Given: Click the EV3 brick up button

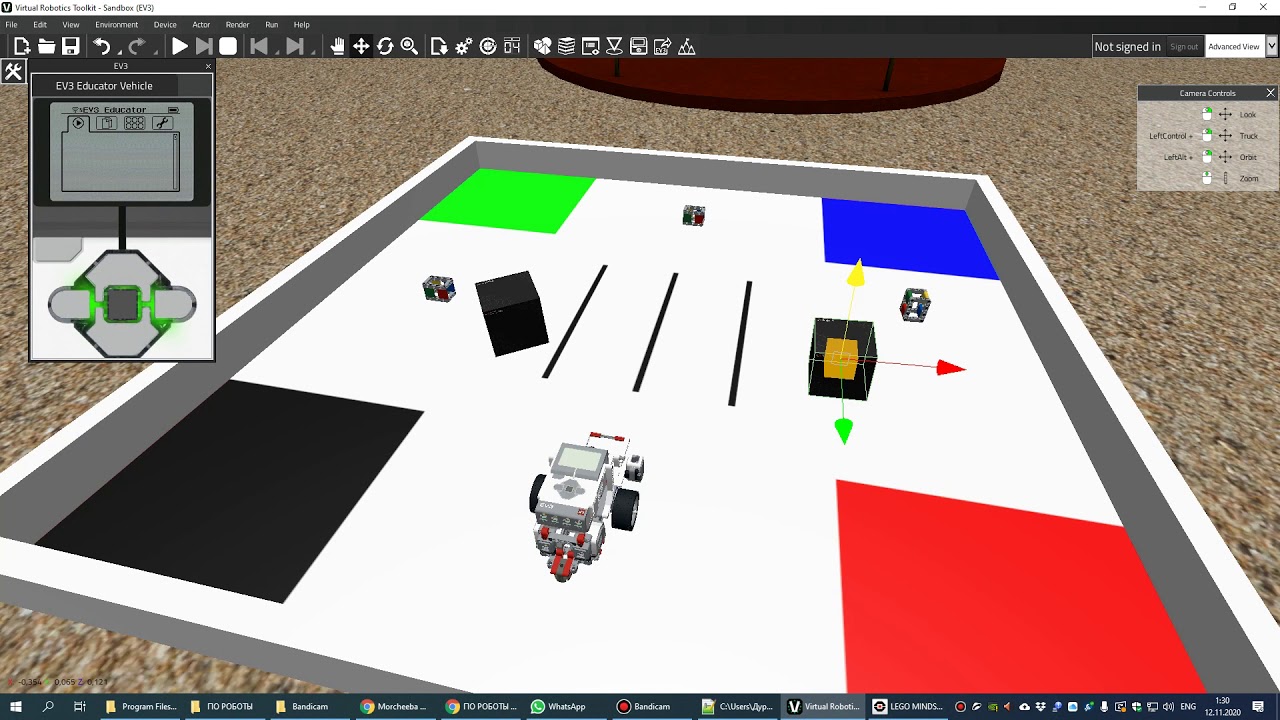Looking at the screenshot, I should [x=122, y=268].
